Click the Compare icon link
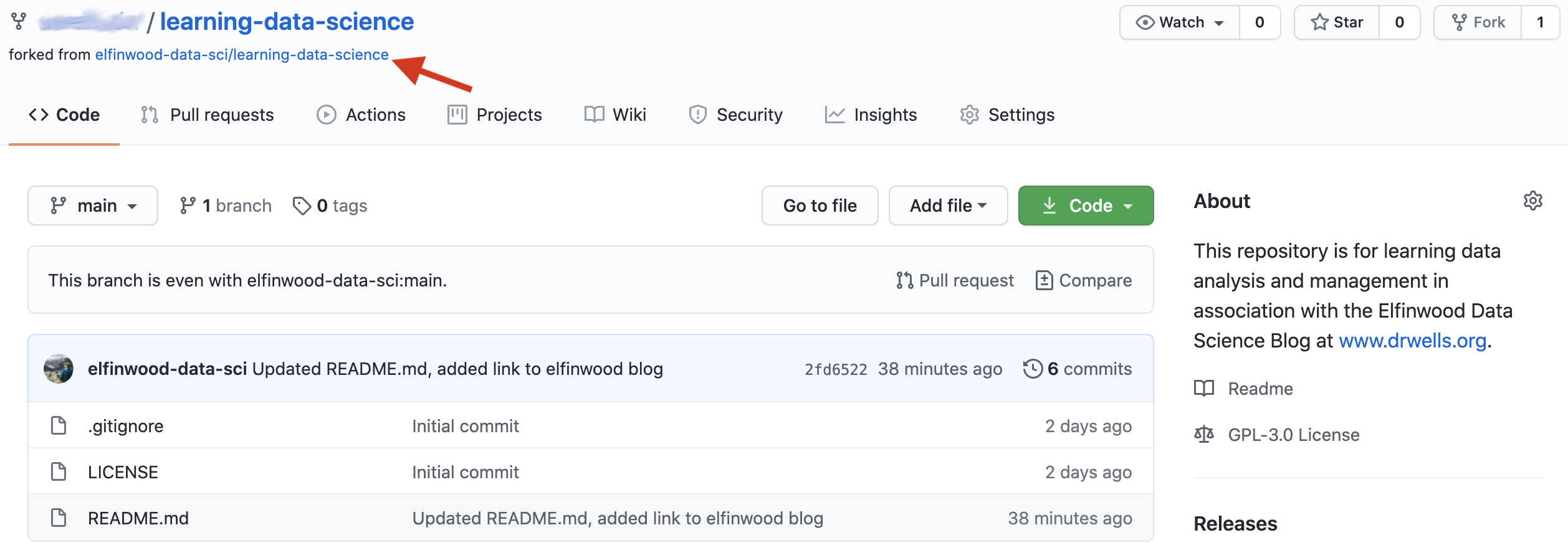Image resolution: width=1568 pixels, height=558 pixels. (x=1045, y=280)
